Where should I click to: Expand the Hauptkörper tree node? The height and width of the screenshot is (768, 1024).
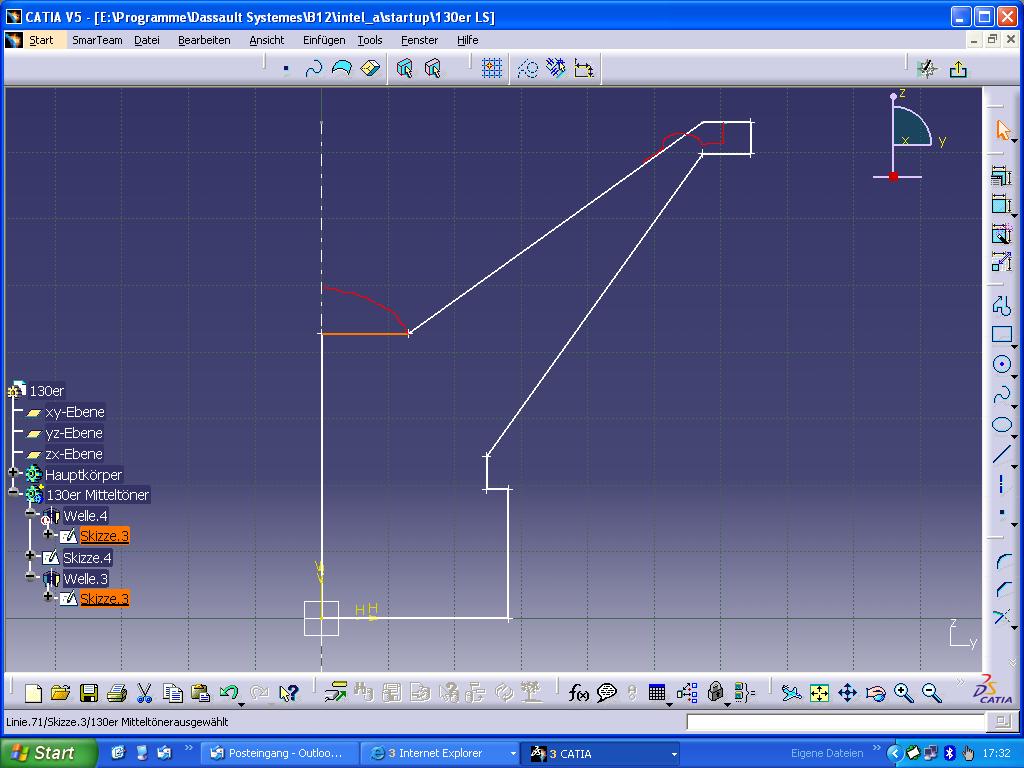13,472
